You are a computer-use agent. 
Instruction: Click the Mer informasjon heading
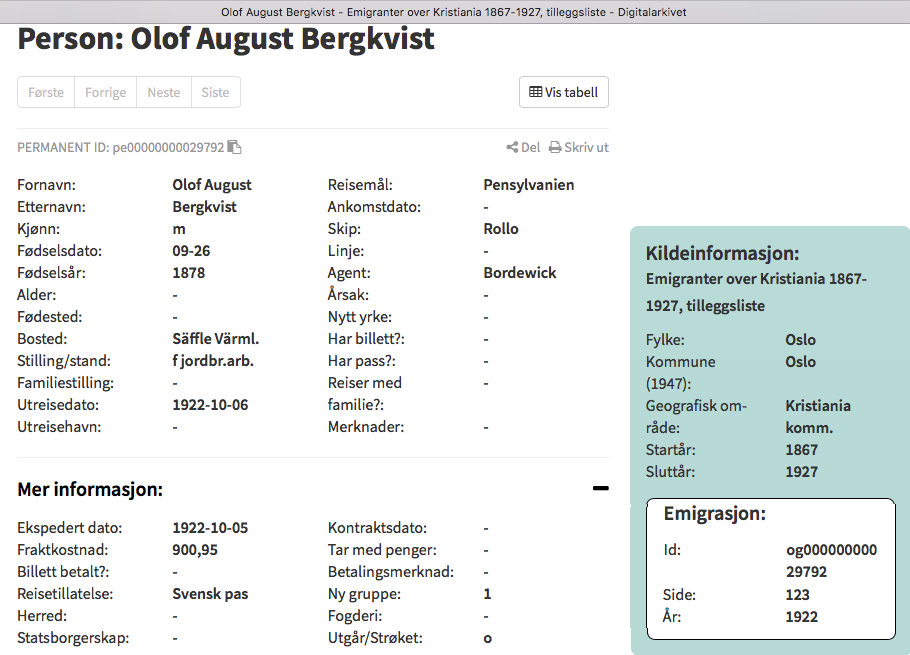click(x=90, y=489)
